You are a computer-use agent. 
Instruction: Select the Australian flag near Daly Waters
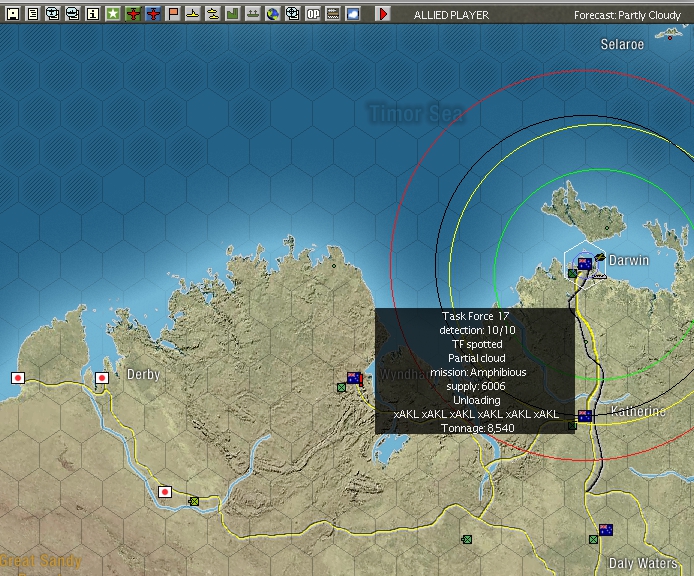pos(606,530)
